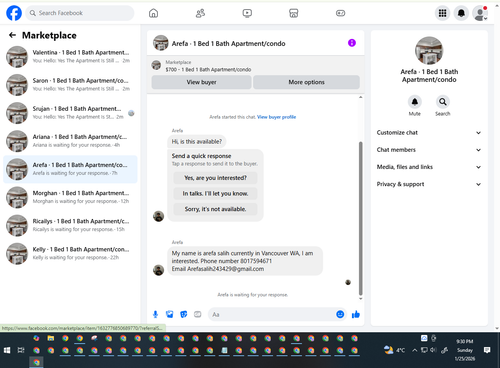Image resolution: width=500 pixels, height=368 pixels.
Task: Open File Explorer from the taskbar
Action: (x=51, y=338)
